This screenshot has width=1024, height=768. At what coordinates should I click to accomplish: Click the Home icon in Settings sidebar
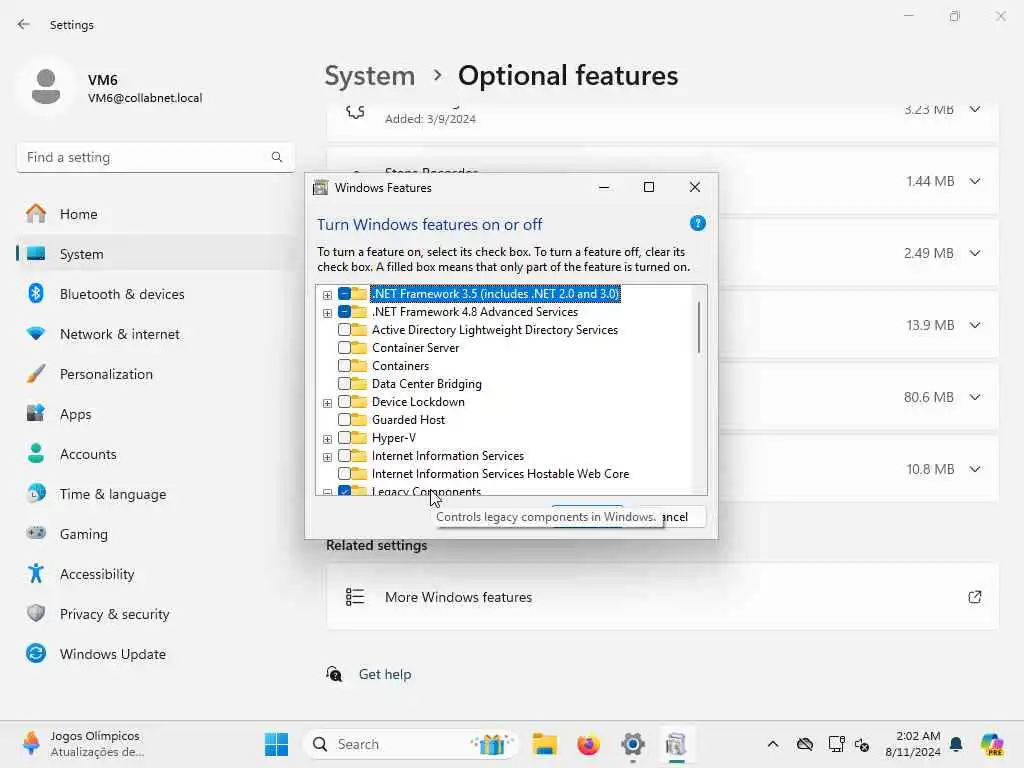click(x=36, y=214)
